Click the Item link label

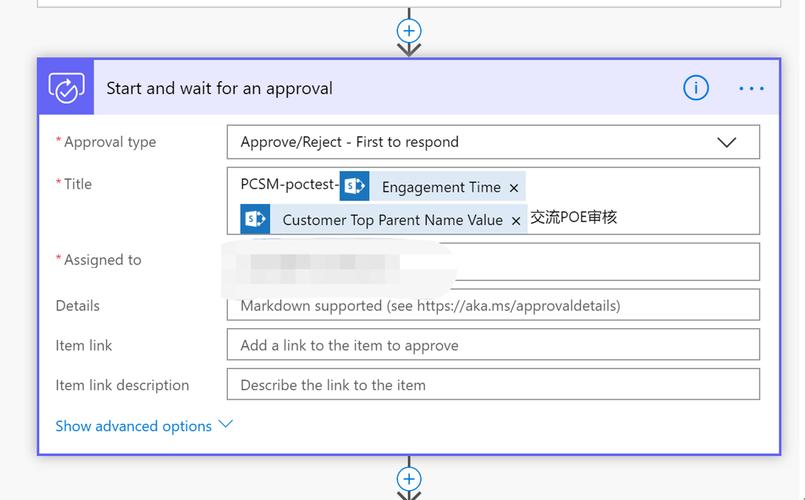pyautogui.click(x=84, y=345)
